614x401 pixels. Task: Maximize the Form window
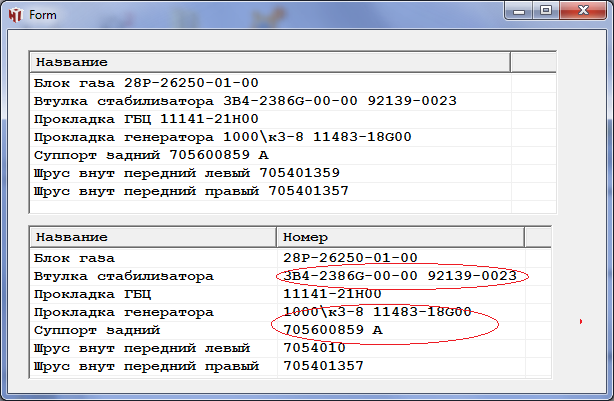tap(546, 11)
